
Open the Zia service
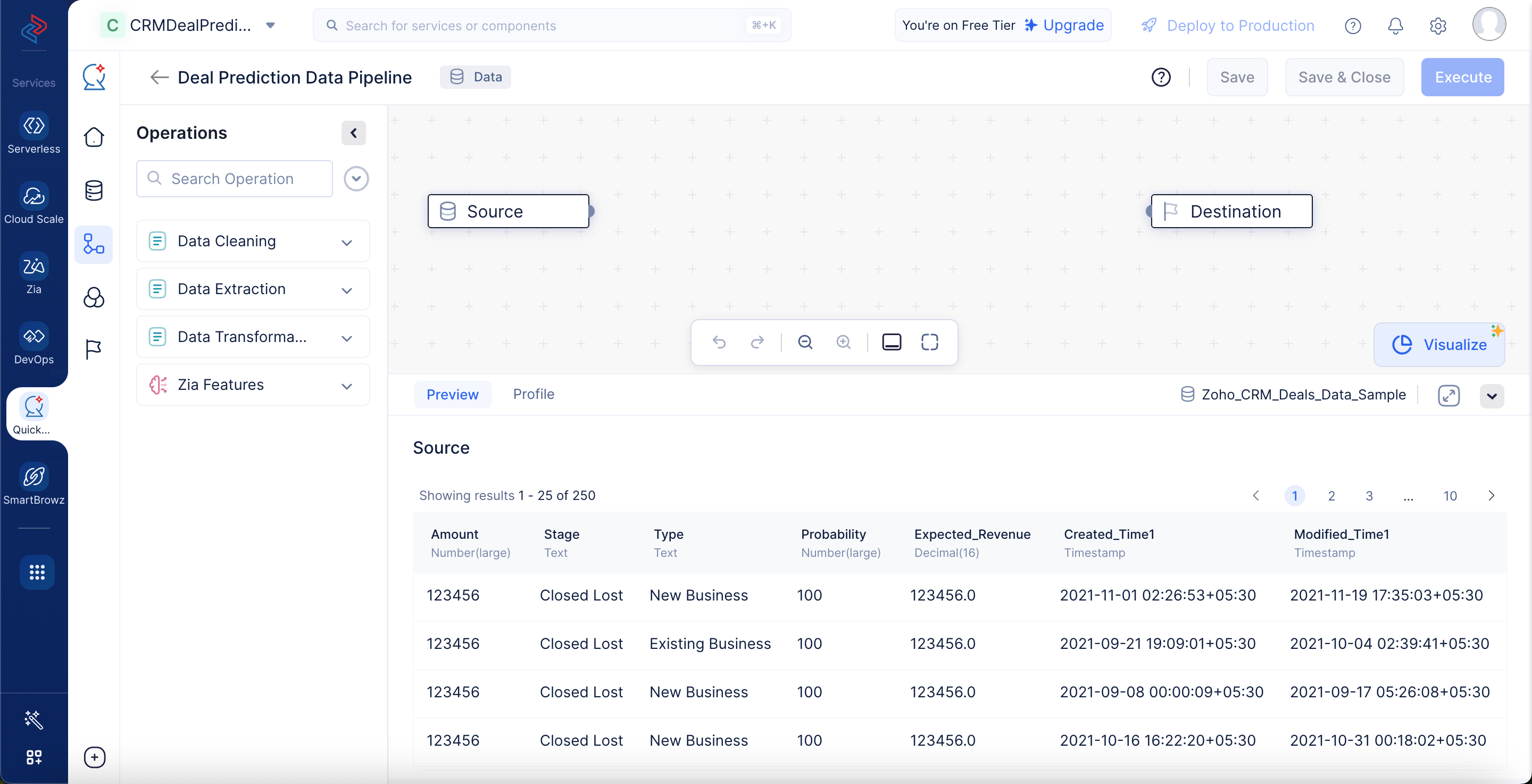click(34, 273)
